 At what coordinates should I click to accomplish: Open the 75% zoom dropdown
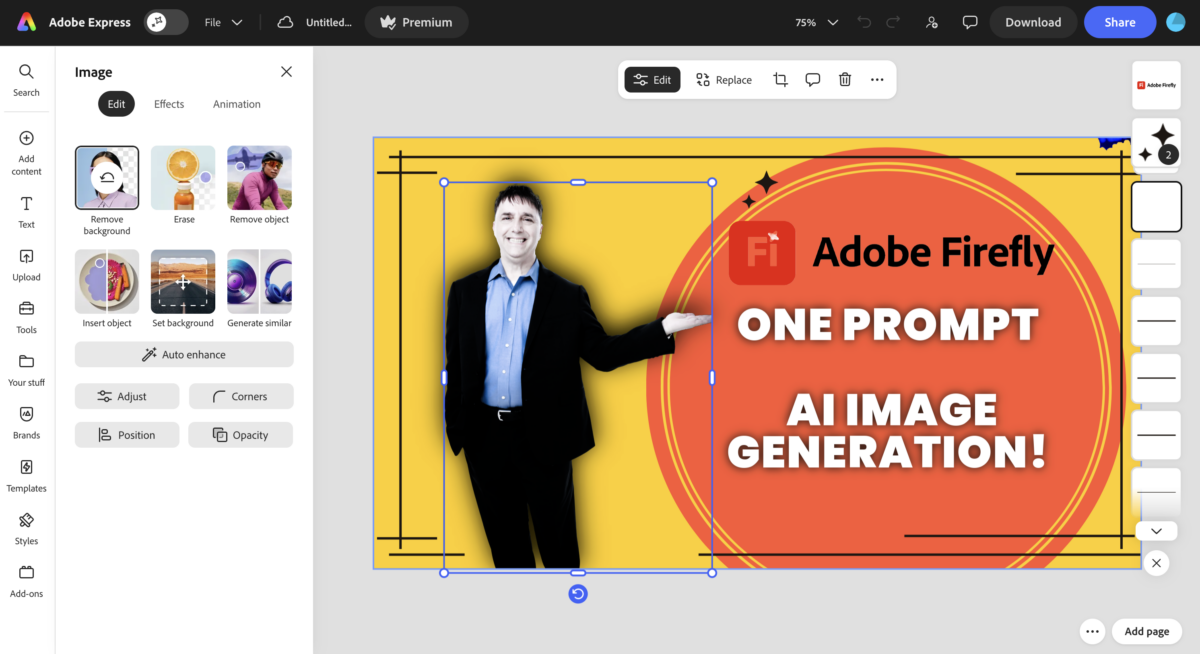[816, 22]
